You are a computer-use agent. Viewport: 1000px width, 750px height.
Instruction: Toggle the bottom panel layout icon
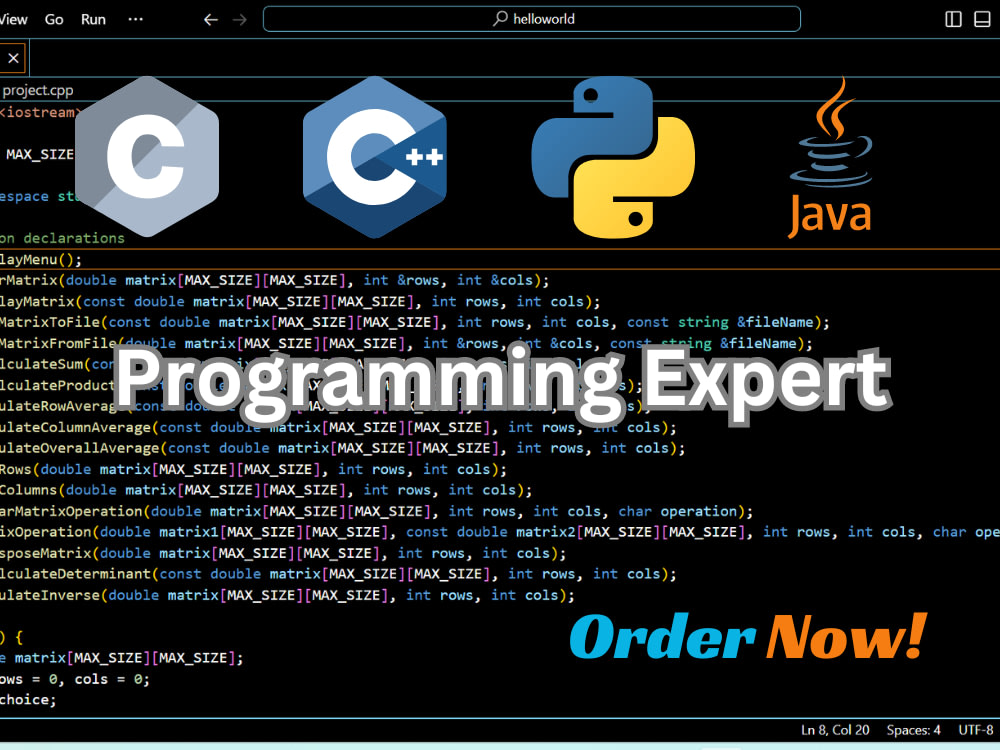pos(982,19)
